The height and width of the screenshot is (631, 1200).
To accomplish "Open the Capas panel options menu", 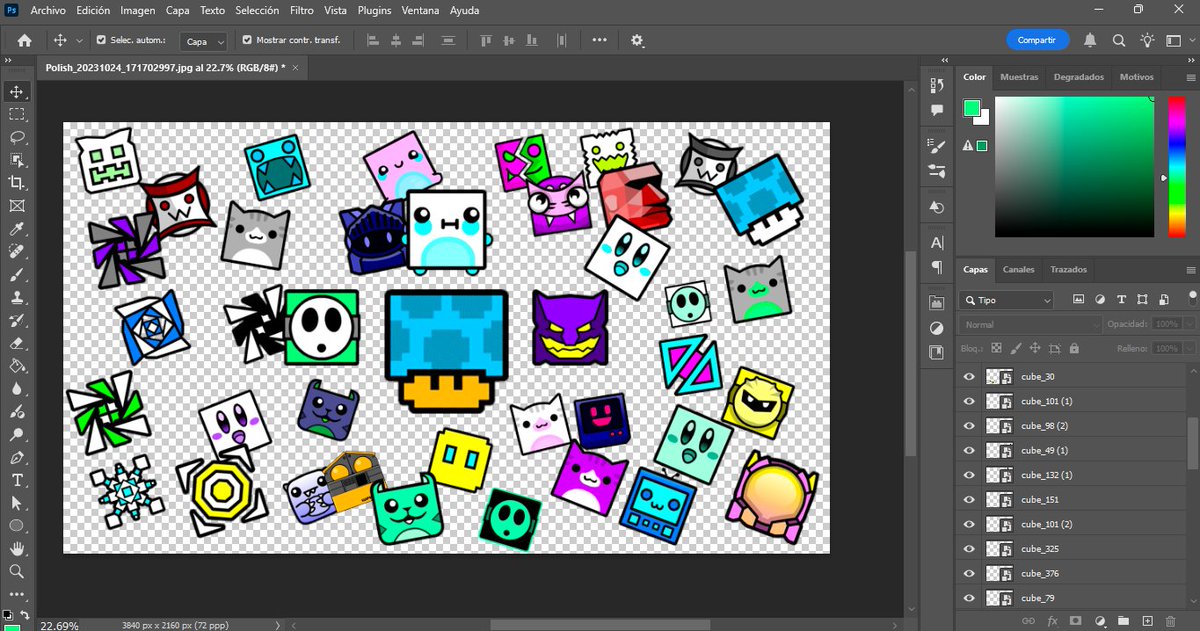I will pyautogui.click(x=1189, y=270).
